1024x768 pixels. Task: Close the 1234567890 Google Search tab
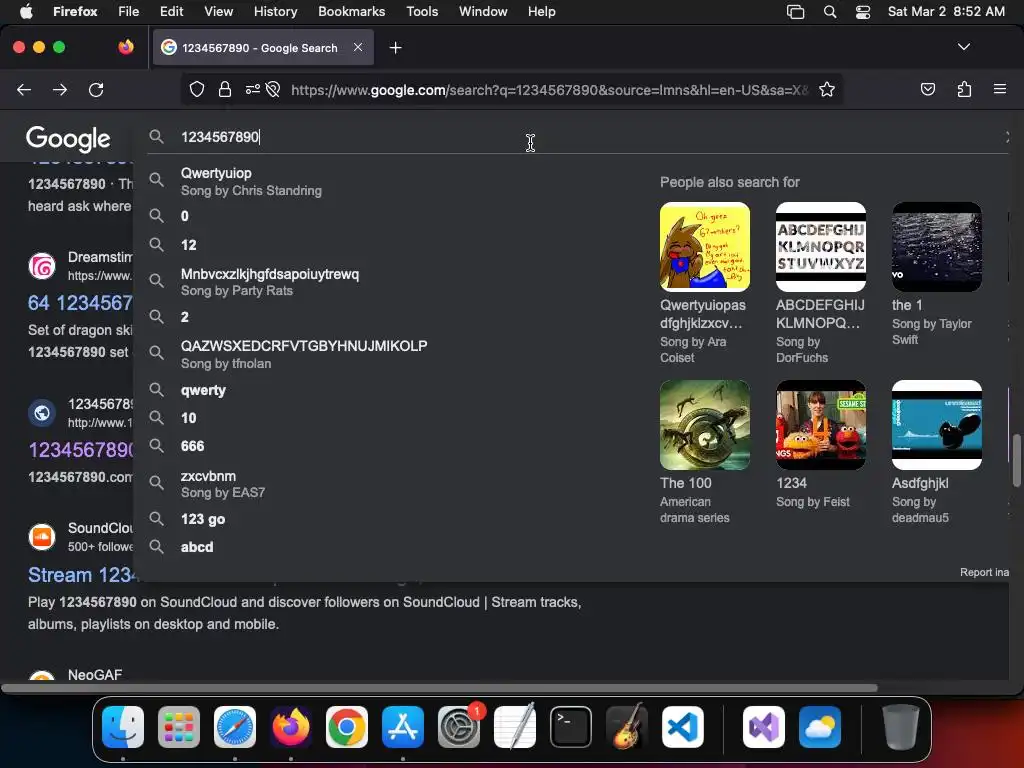pos(358,47)
